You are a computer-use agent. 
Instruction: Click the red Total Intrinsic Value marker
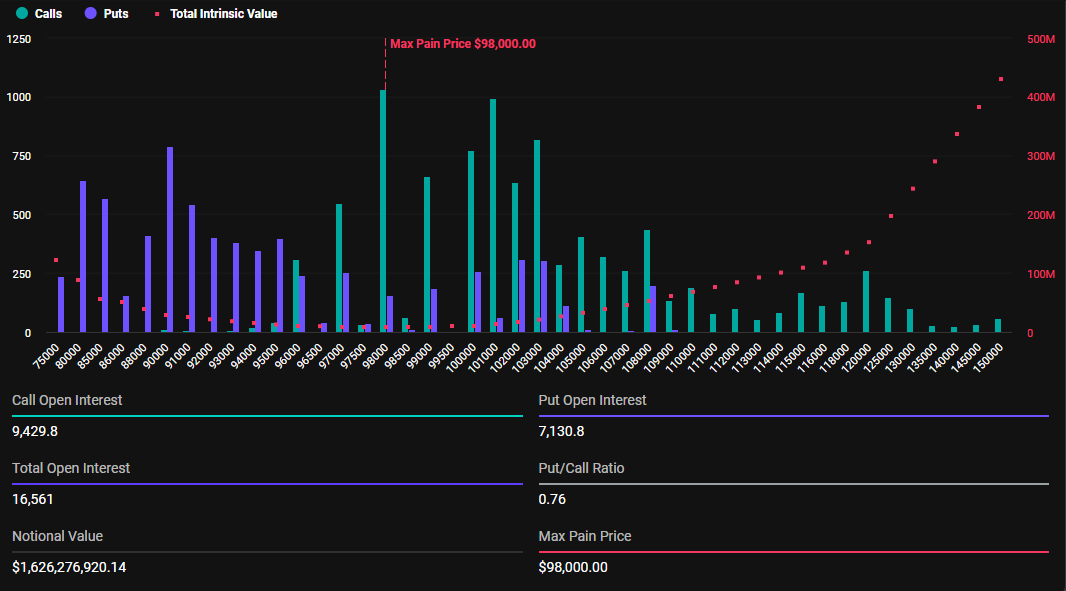157,14
